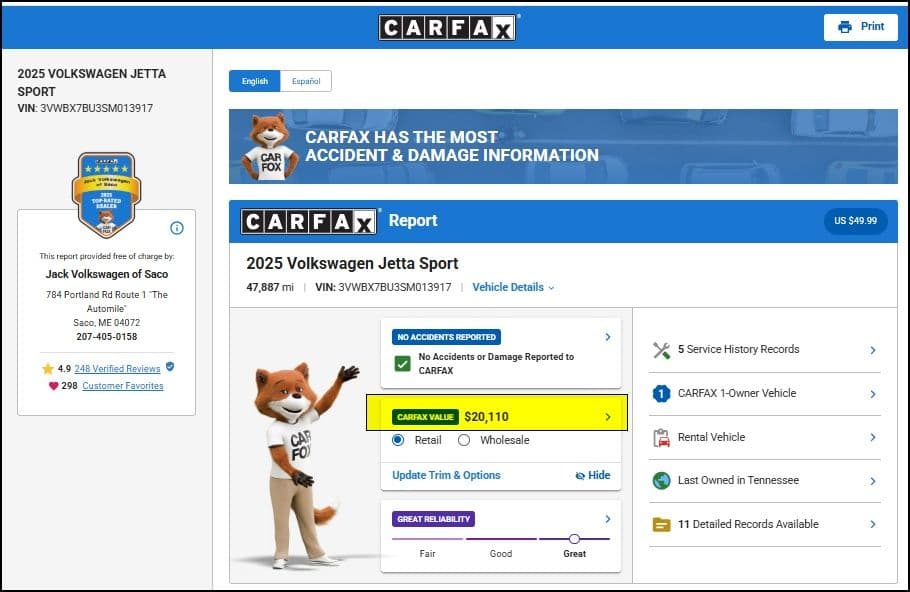Image resolution: width=910 pixels, height=592 pixels.
Task: Expand Rental Vehicle row arrow
Action: (873, 437)
